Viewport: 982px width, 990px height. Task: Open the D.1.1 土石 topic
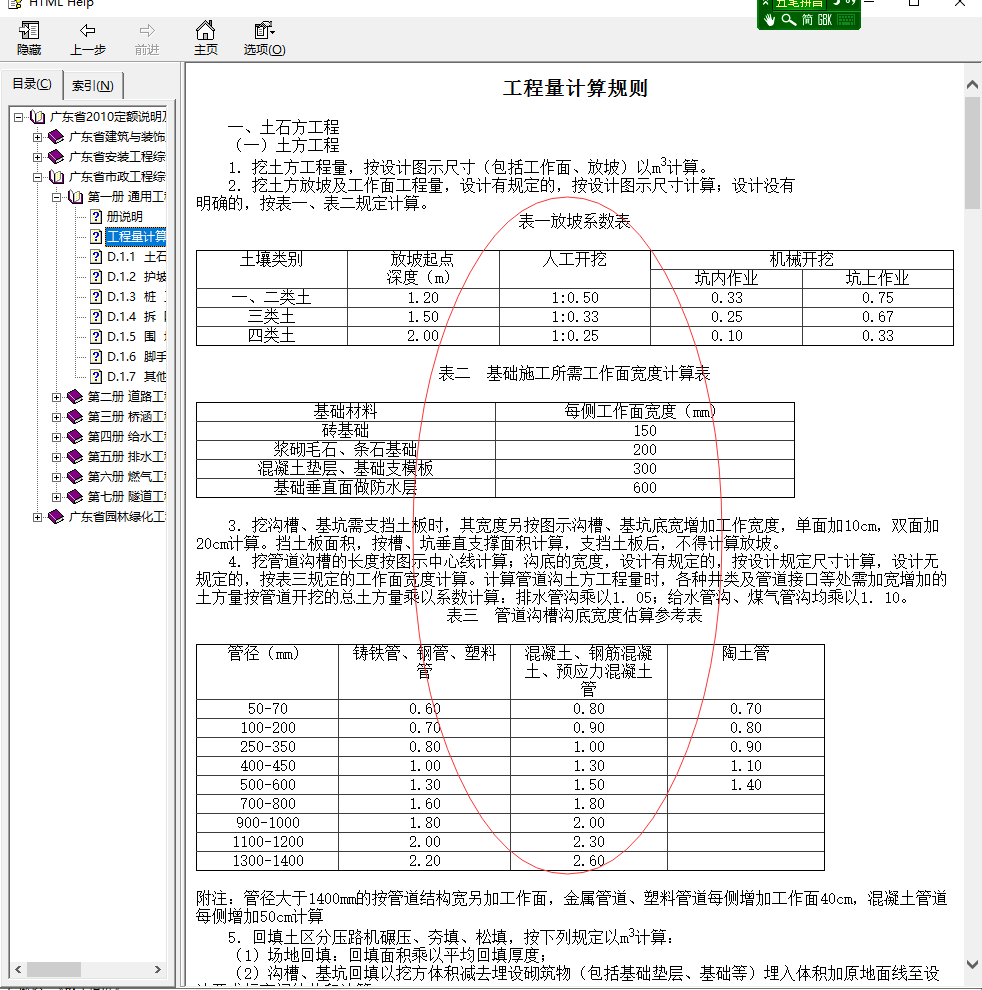(136, 257)
